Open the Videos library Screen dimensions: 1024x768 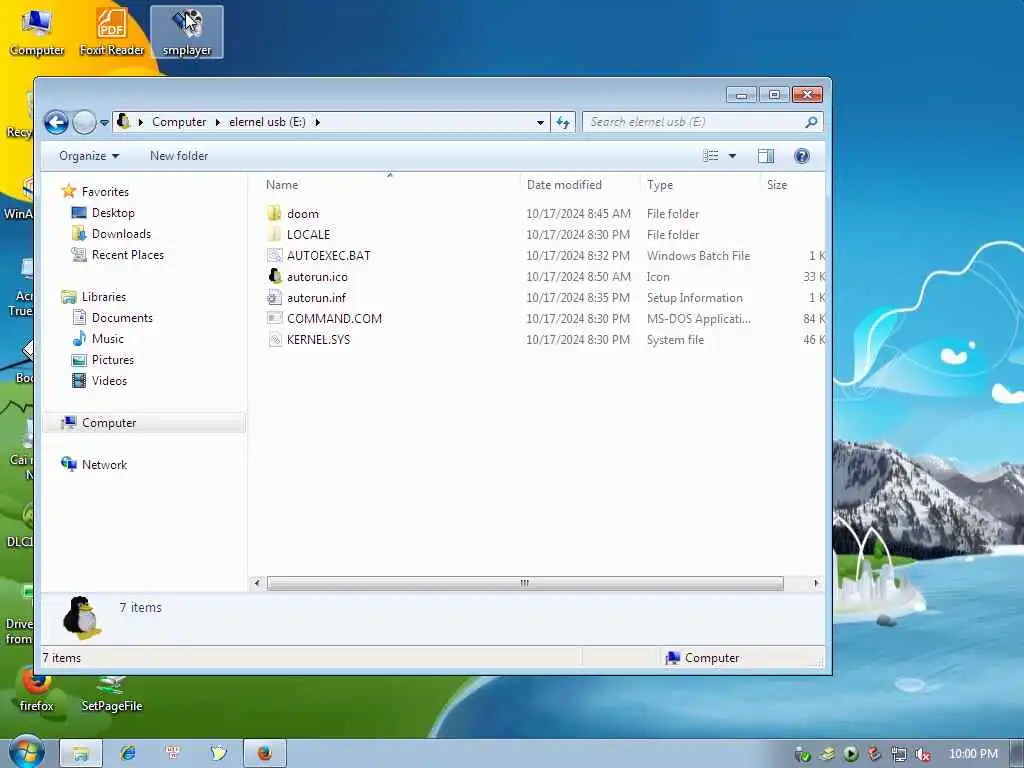109,380
